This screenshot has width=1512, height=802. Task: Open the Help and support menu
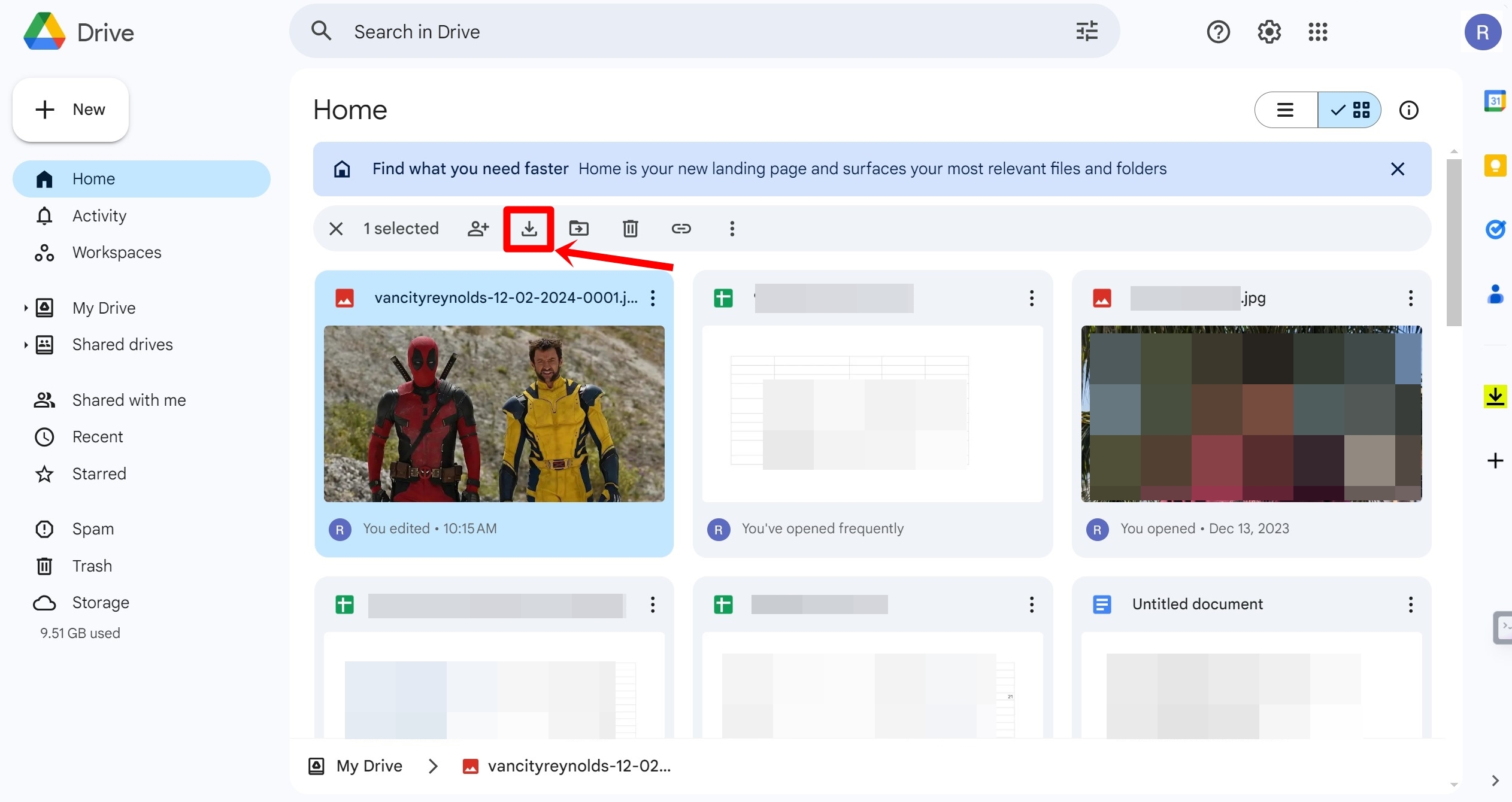1218,32
